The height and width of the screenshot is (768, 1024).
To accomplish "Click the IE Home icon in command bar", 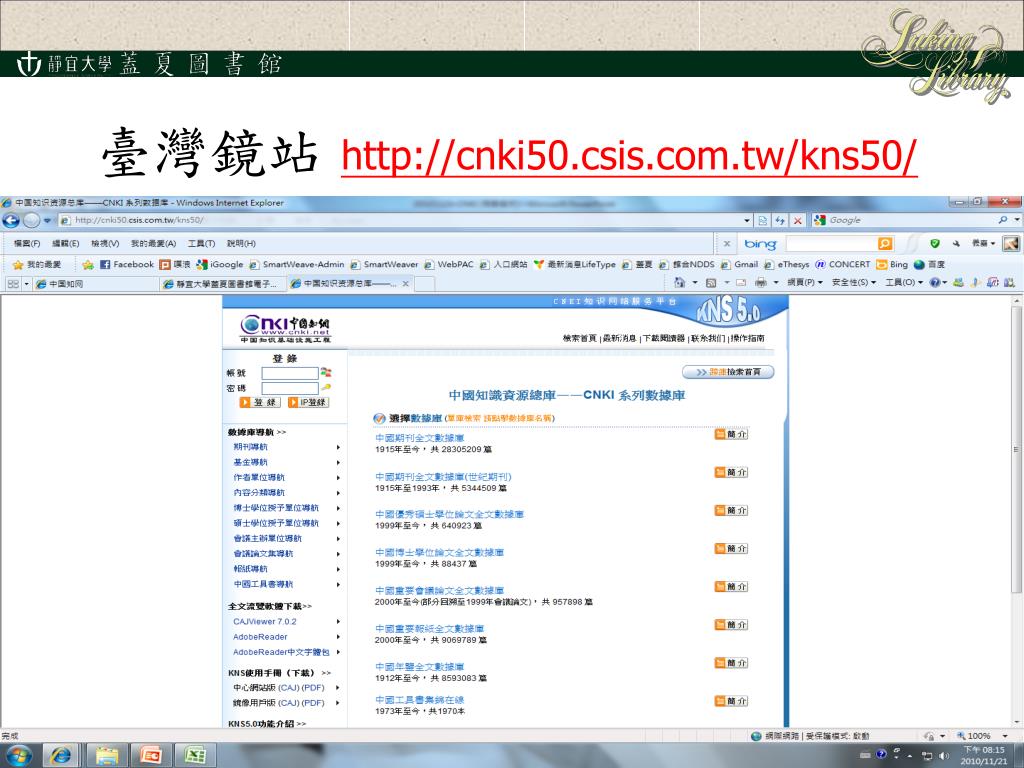I will 680,282.
